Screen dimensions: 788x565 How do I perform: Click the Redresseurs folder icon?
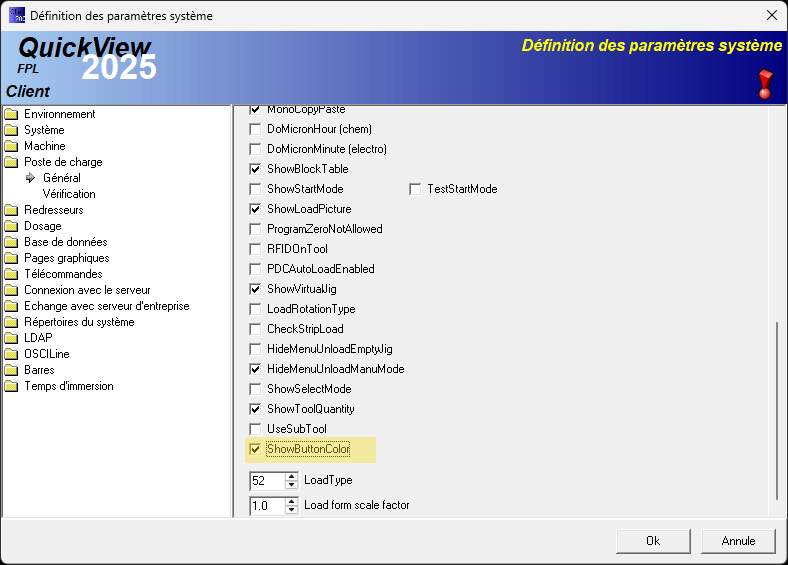pos(11,210)
